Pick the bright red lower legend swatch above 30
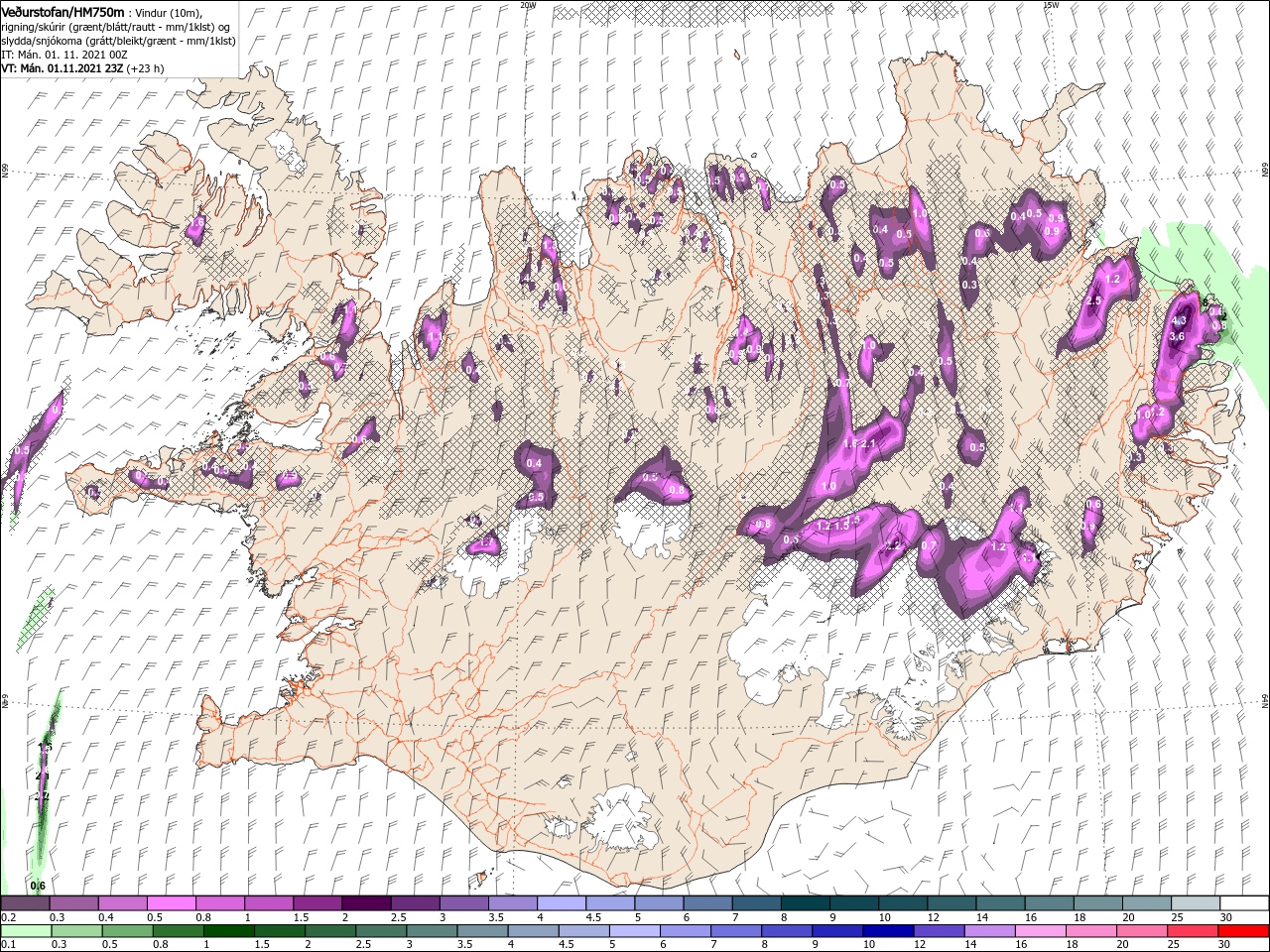 coord(1242,931)
